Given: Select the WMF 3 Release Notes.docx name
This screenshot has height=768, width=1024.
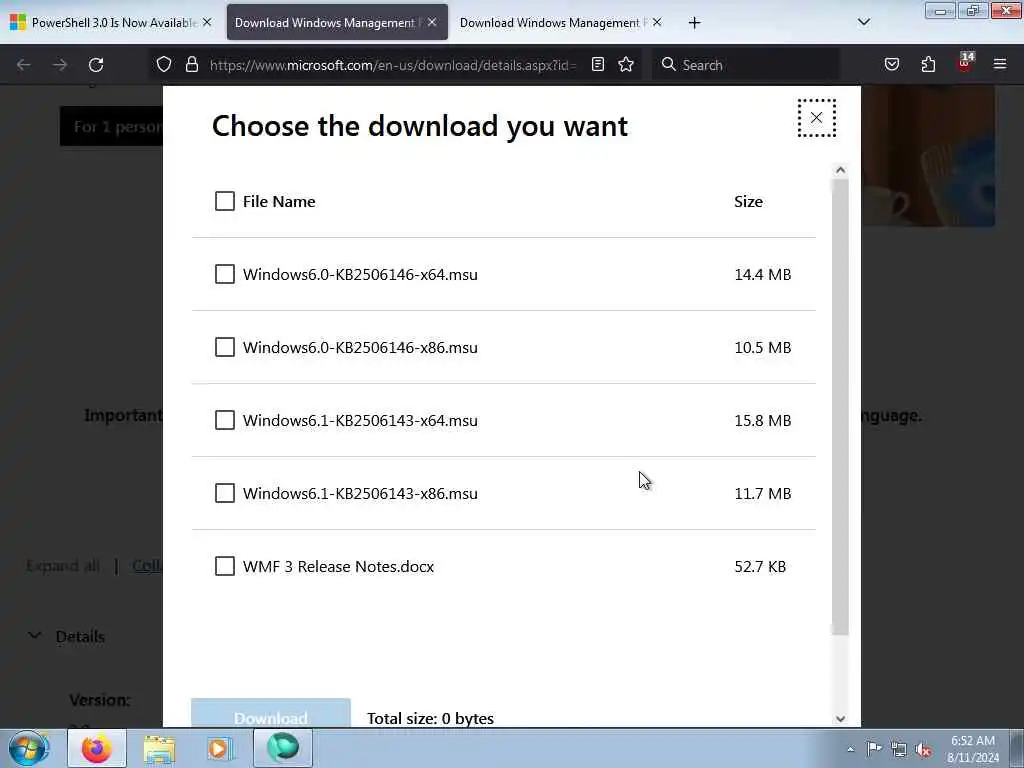Looking at the screenshot, I should [x=338, y=566].
